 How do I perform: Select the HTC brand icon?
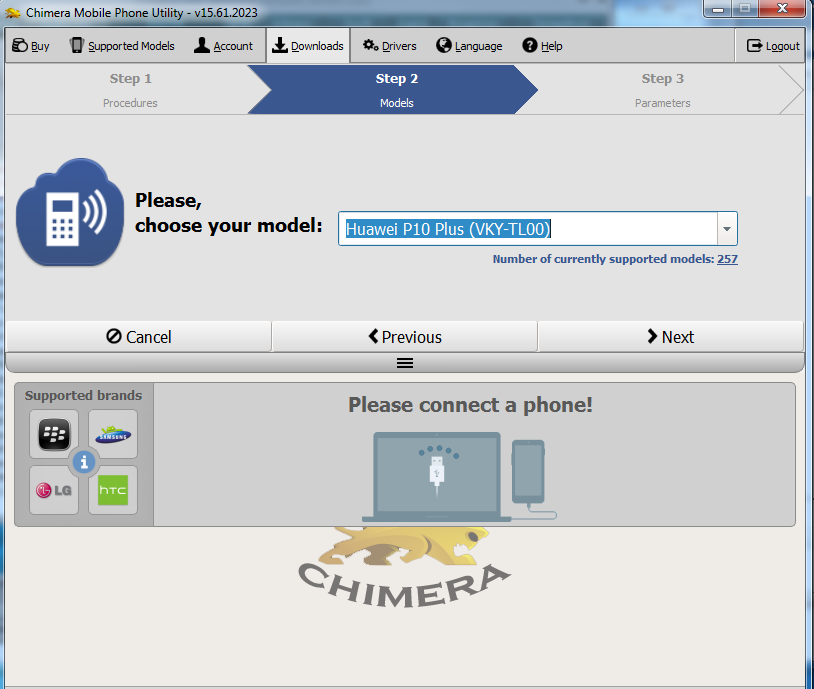113,490
